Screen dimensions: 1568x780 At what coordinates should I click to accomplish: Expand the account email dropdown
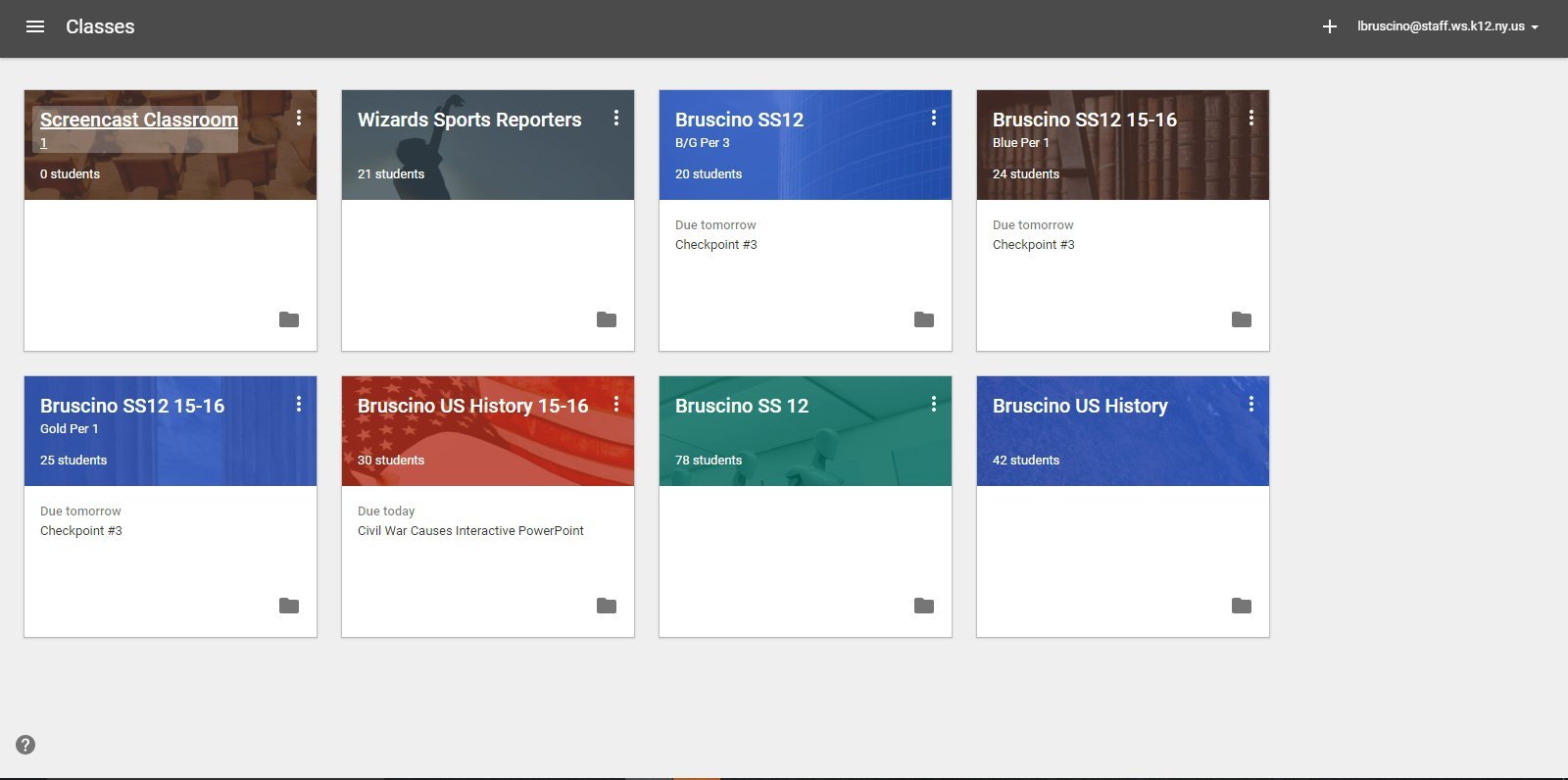point(1446,26)
